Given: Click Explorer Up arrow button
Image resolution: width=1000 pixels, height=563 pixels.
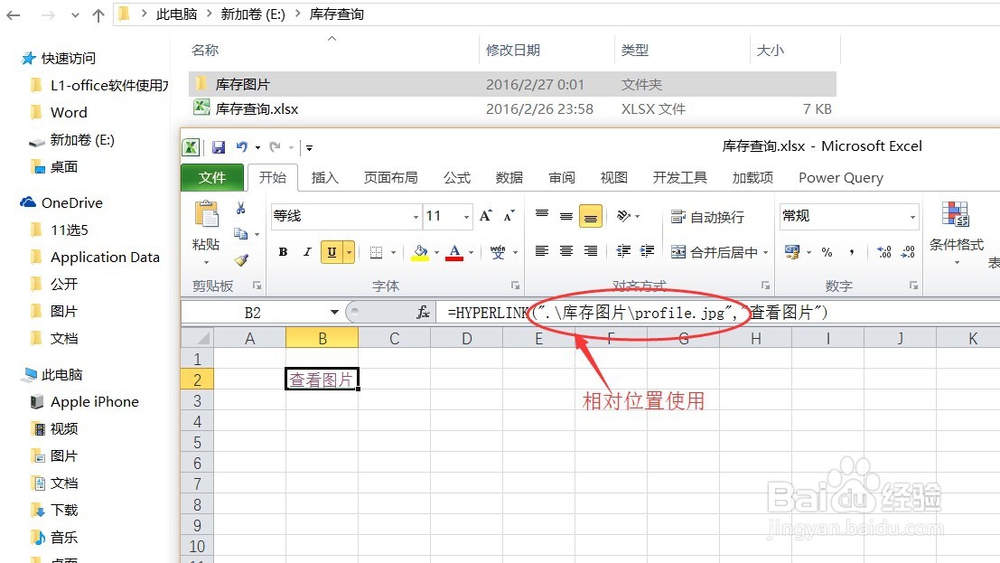Looking at the screenshot, I should [x=98, y=15].
